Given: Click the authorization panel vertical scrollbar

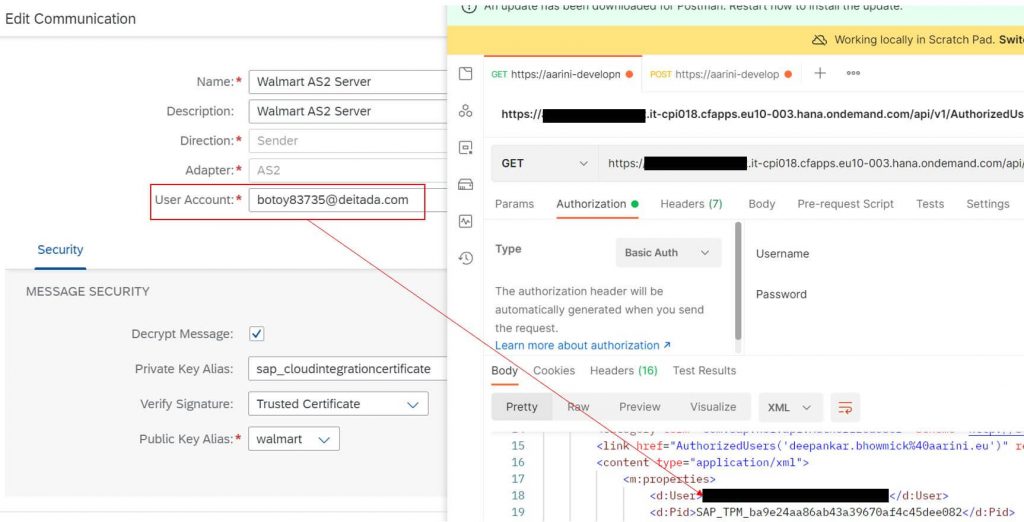Looking at the screenshot, I should point(739,281).
